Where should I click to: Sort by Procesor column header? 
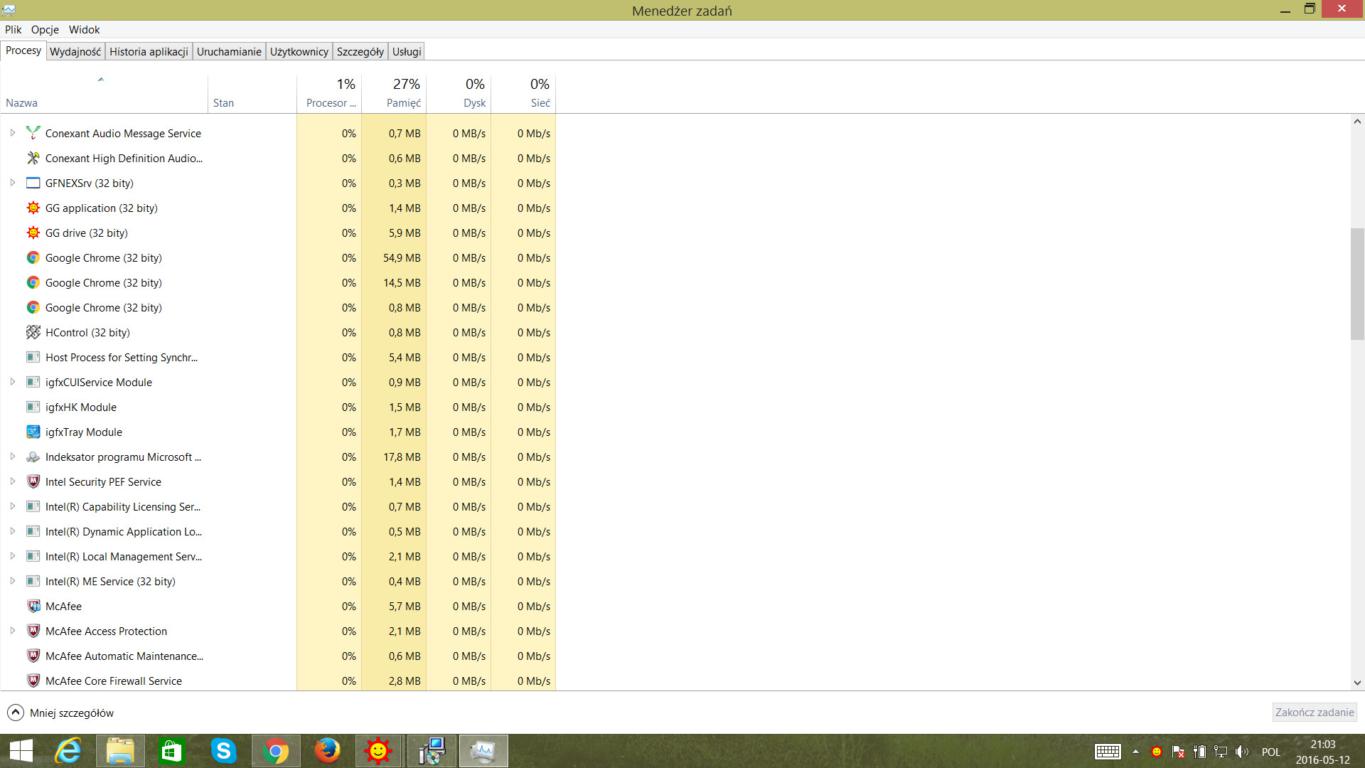[x=329, y=92]
